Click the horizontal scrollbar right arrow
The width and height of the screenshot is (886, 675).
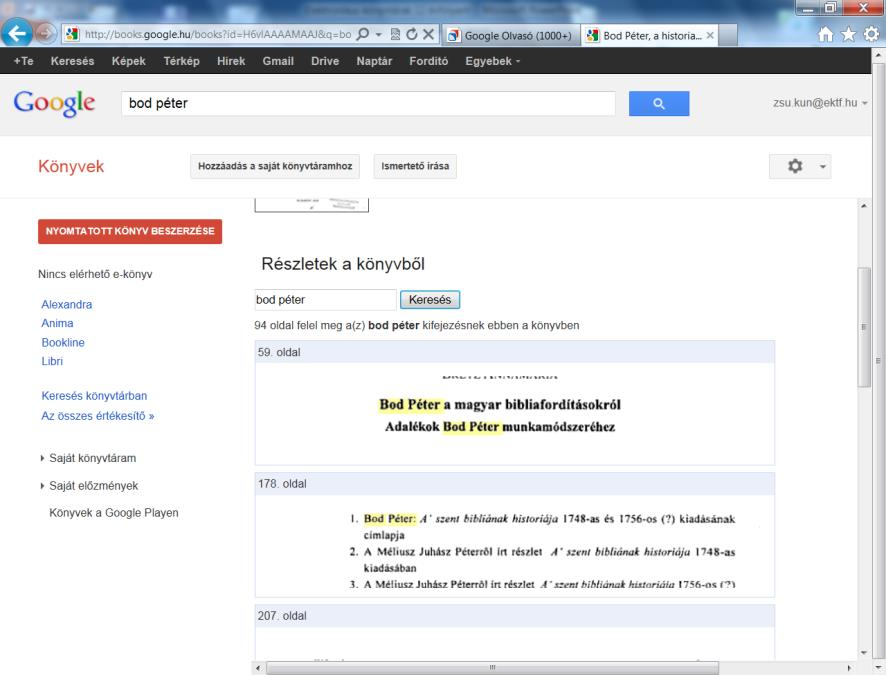coord(849,668)
